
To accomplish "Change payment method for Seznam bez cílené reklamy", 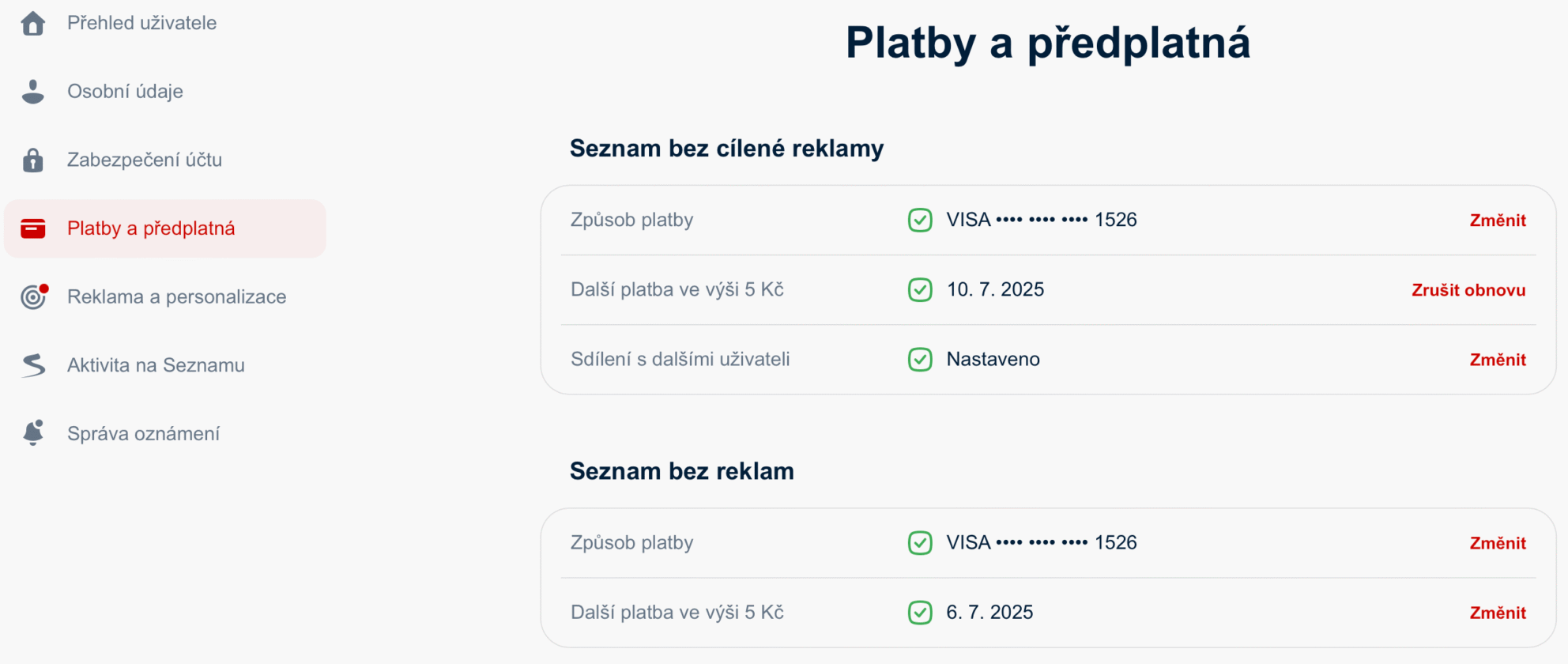I will click(x=1498, y=221).
